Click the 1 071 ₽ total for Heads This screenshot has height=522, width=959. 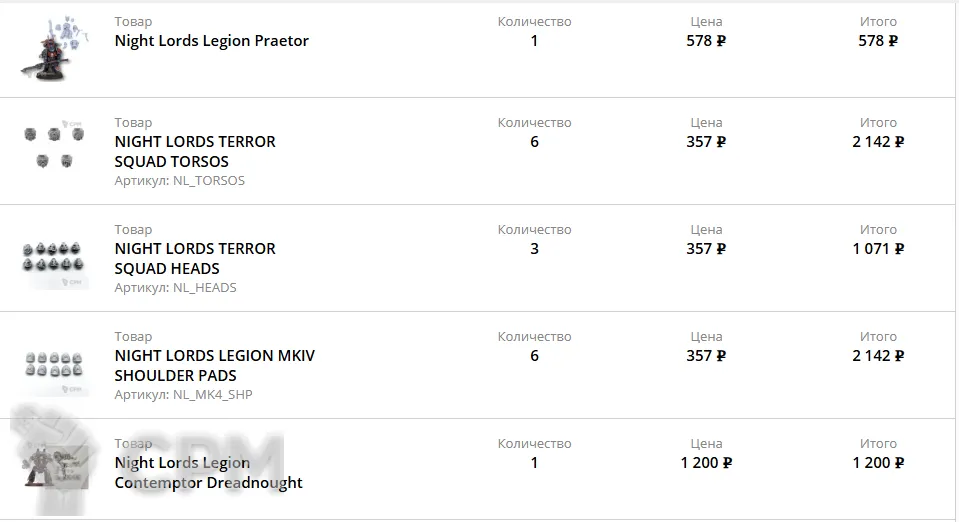tap(878, 249)
